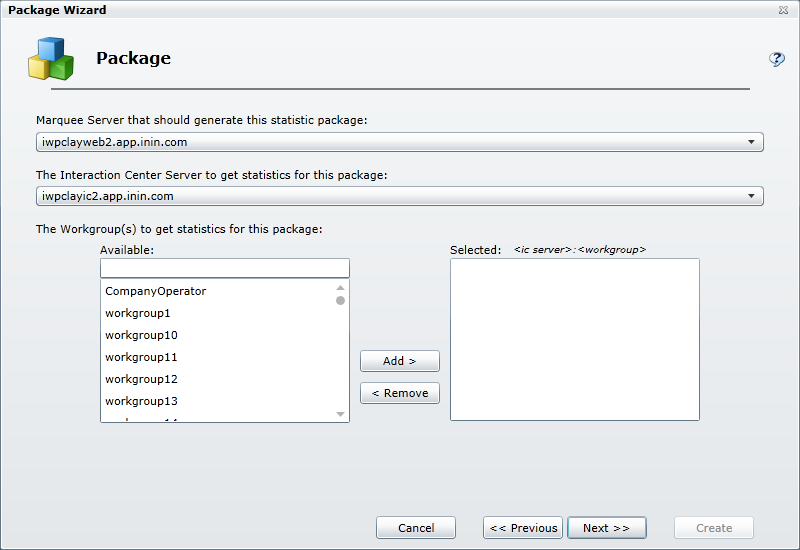Select workgroup1 from the list
Image resolution: width=800 pixels, height=550 pixels.
tap(138, 313)
